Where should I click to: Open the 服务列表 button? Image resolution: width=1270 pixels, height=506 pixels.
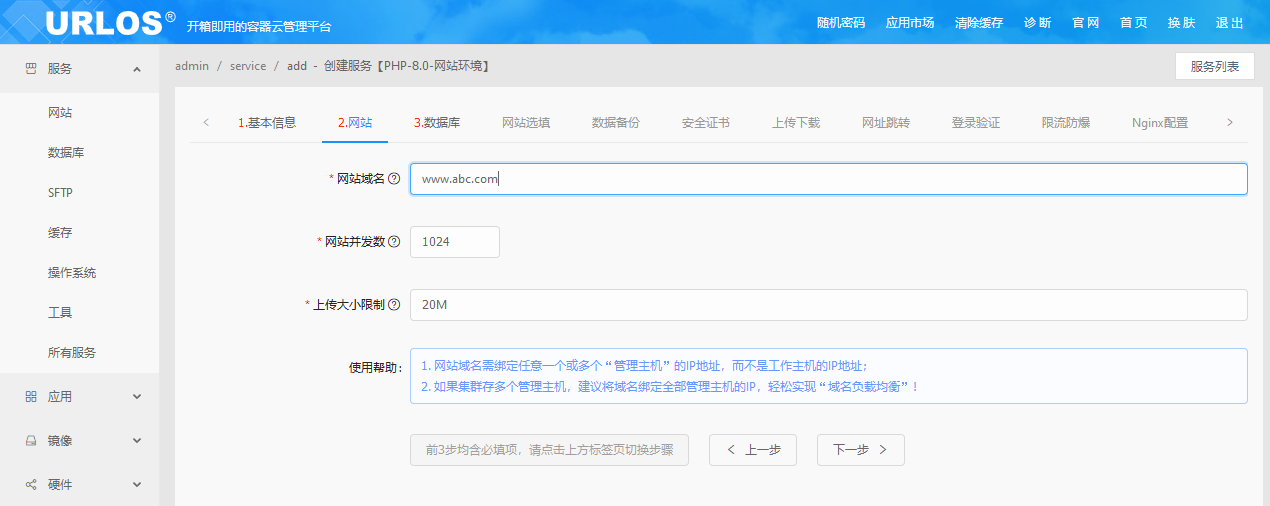tap(1214, 66)
